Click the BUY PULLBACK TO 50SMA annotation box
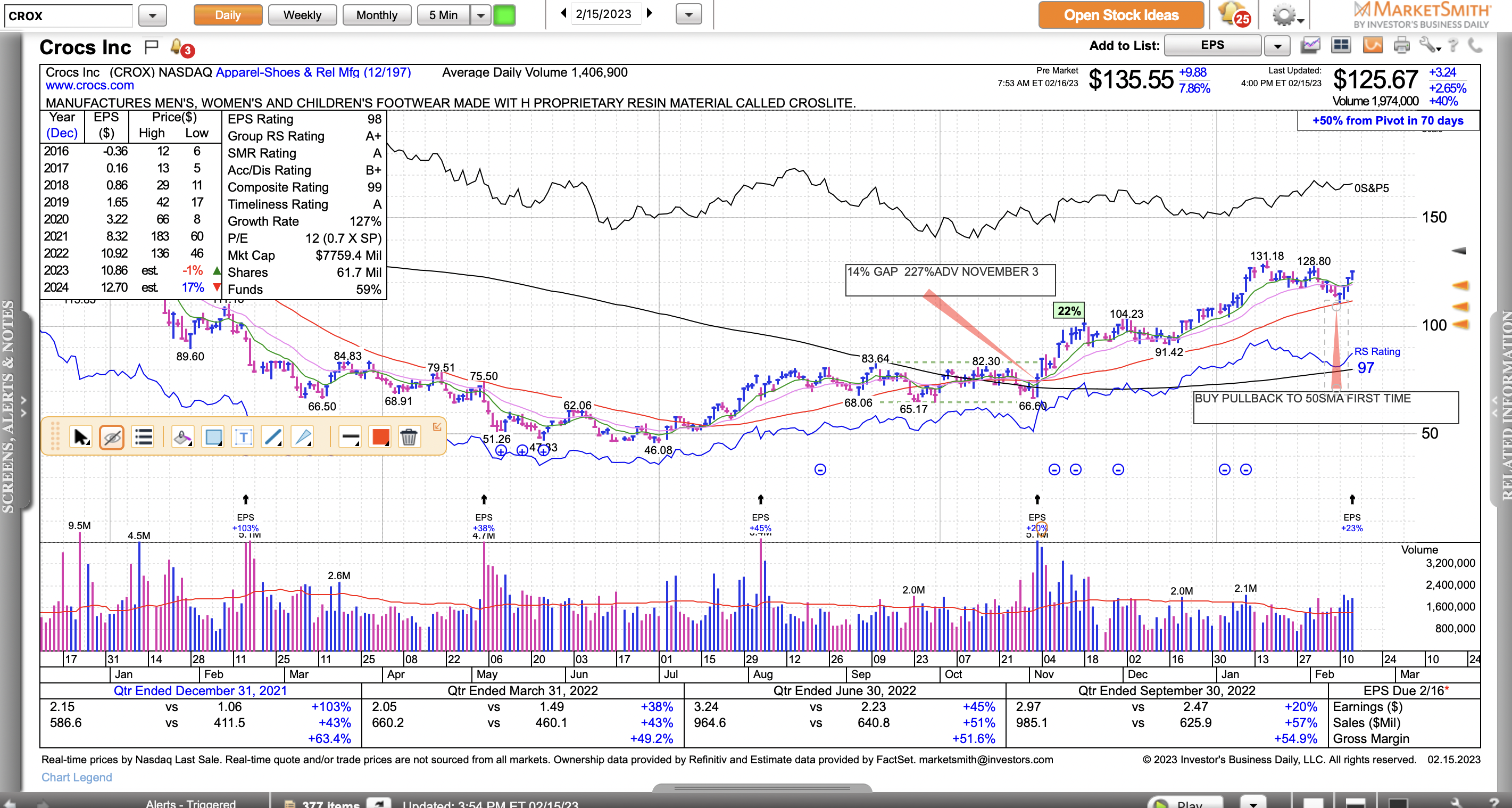The width and height of the screenshot is (1512, 808). [x=1326, y=407]
